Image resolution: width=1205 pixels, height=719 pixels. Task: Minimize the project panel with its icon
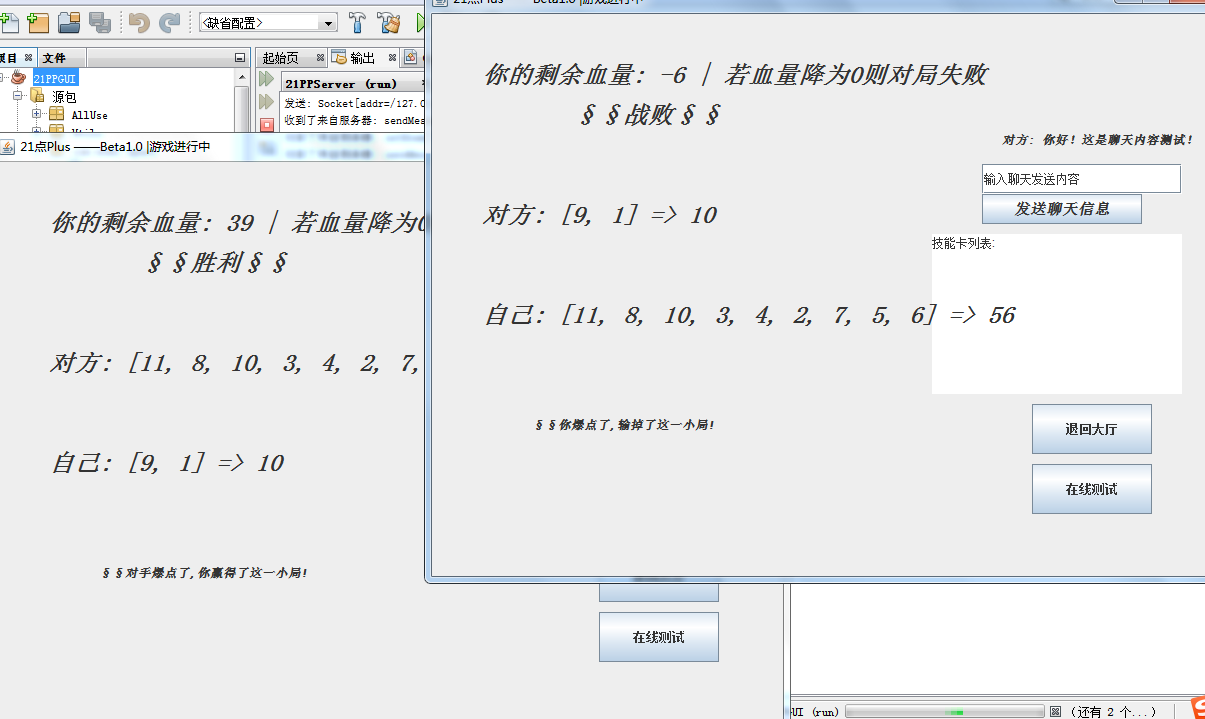click(239, 58)
